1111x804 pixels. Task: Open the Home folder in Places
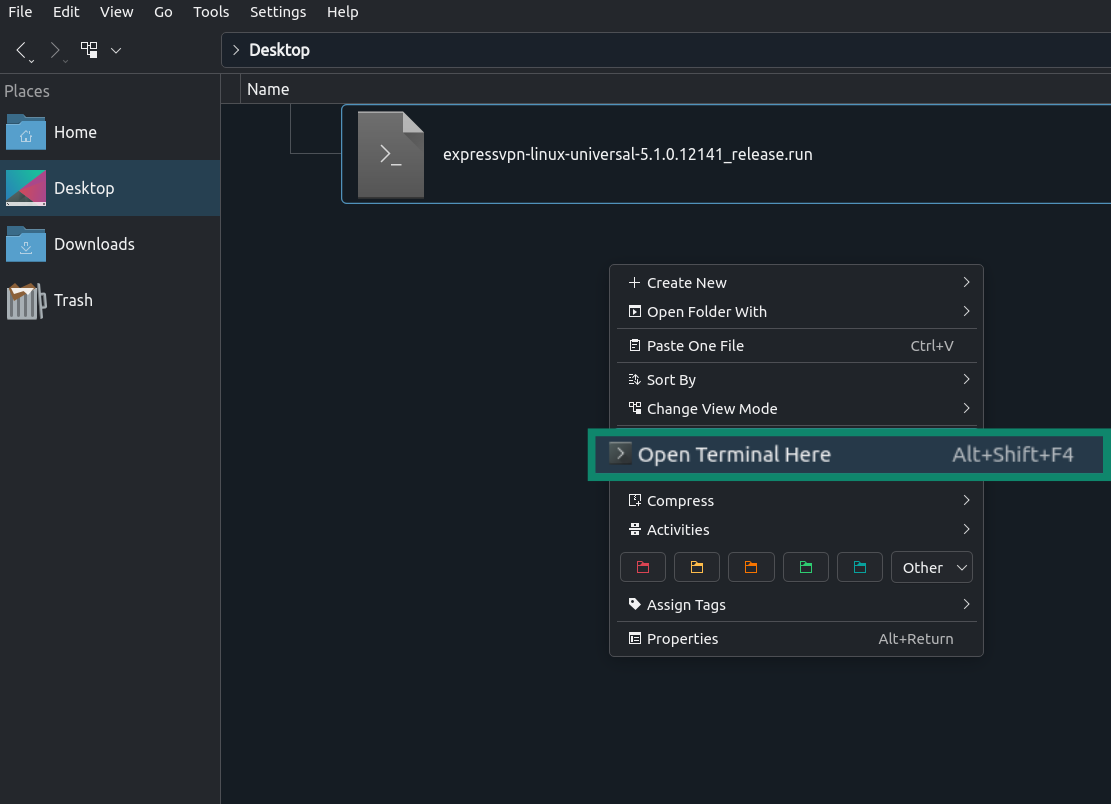75,132
